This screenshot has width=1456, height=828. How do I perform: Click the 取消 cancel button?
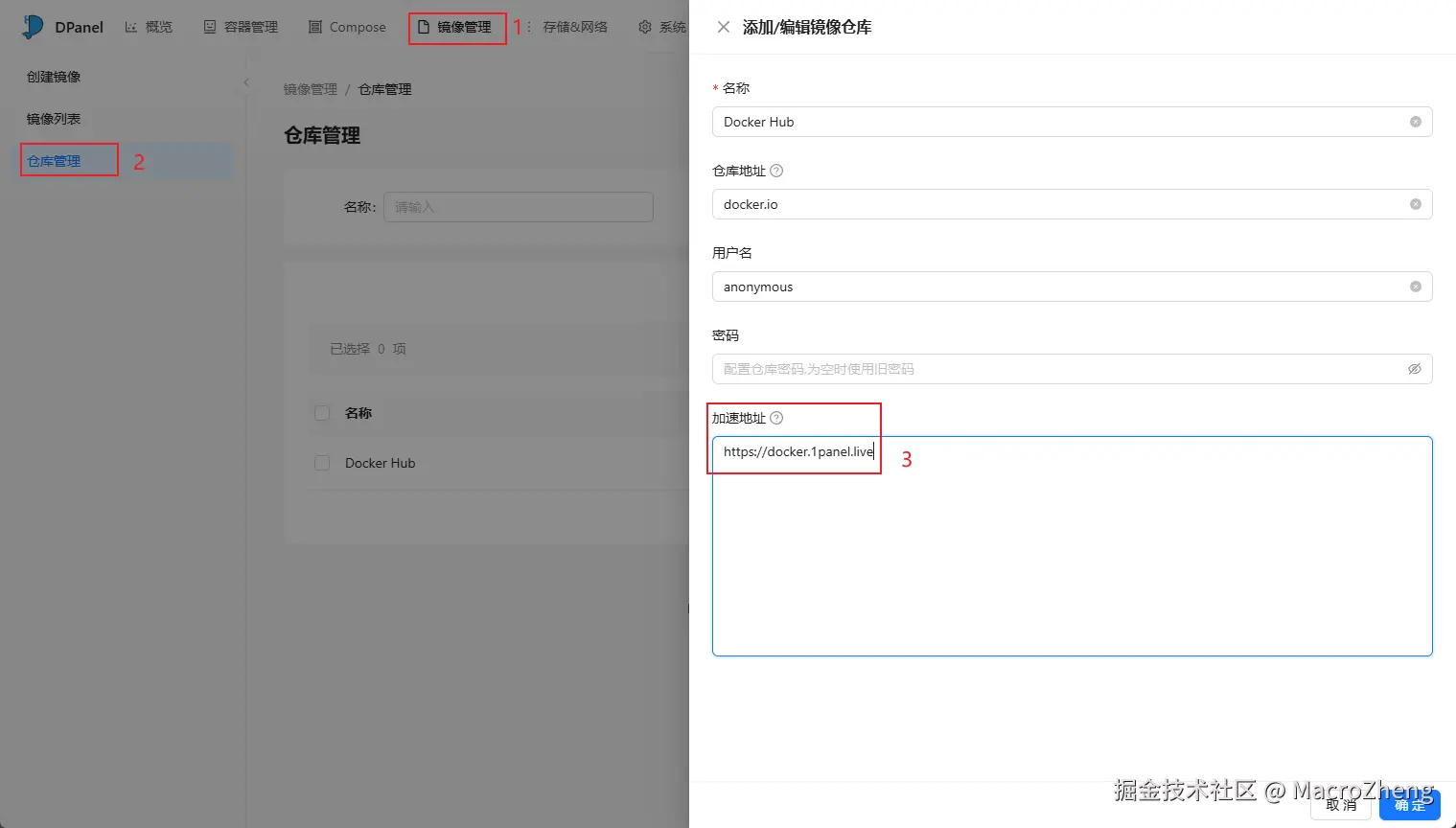click(1341, 805)
